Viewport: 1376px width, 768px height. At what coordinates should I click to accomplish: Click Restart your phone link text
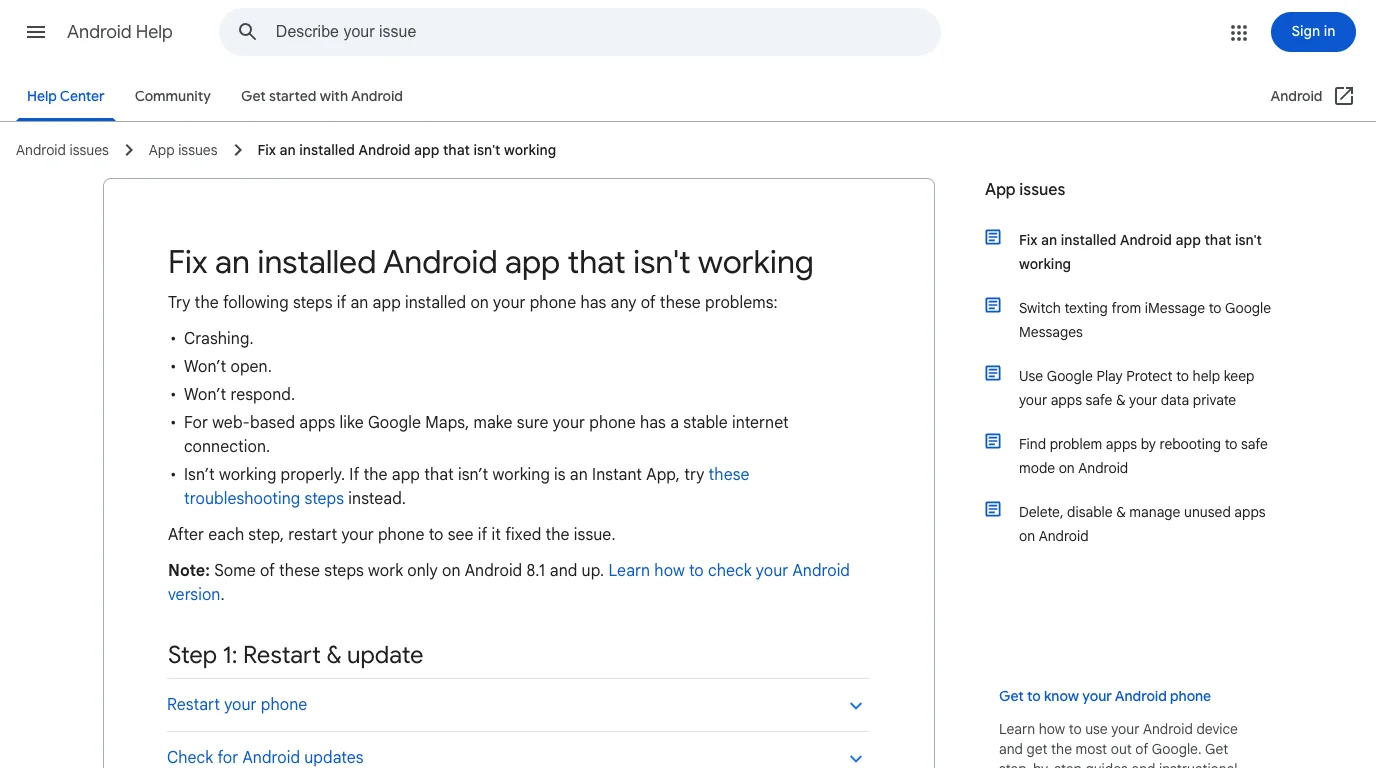237,704
